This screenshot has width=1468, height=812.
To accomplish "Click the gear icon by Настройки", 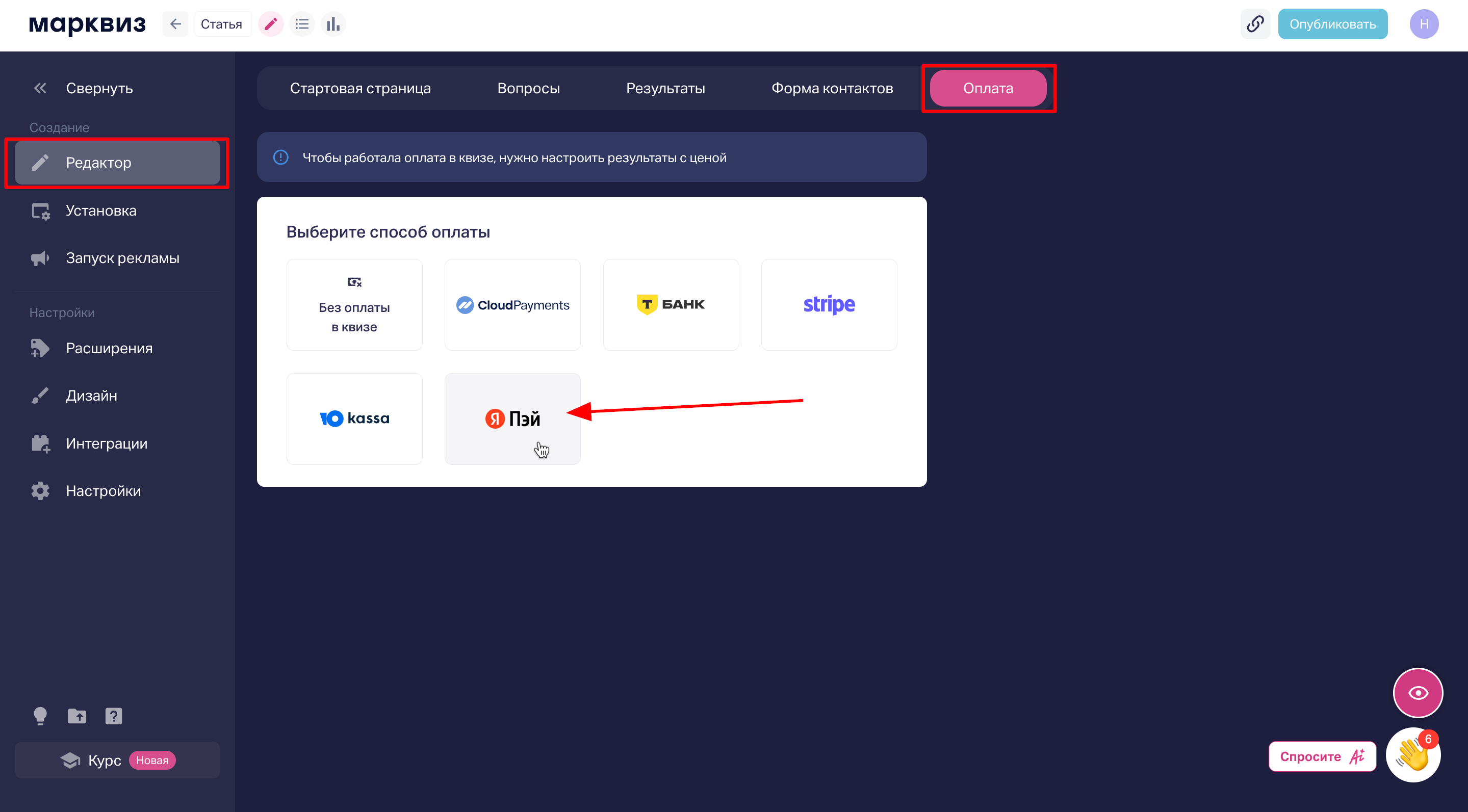I will 40,491.
